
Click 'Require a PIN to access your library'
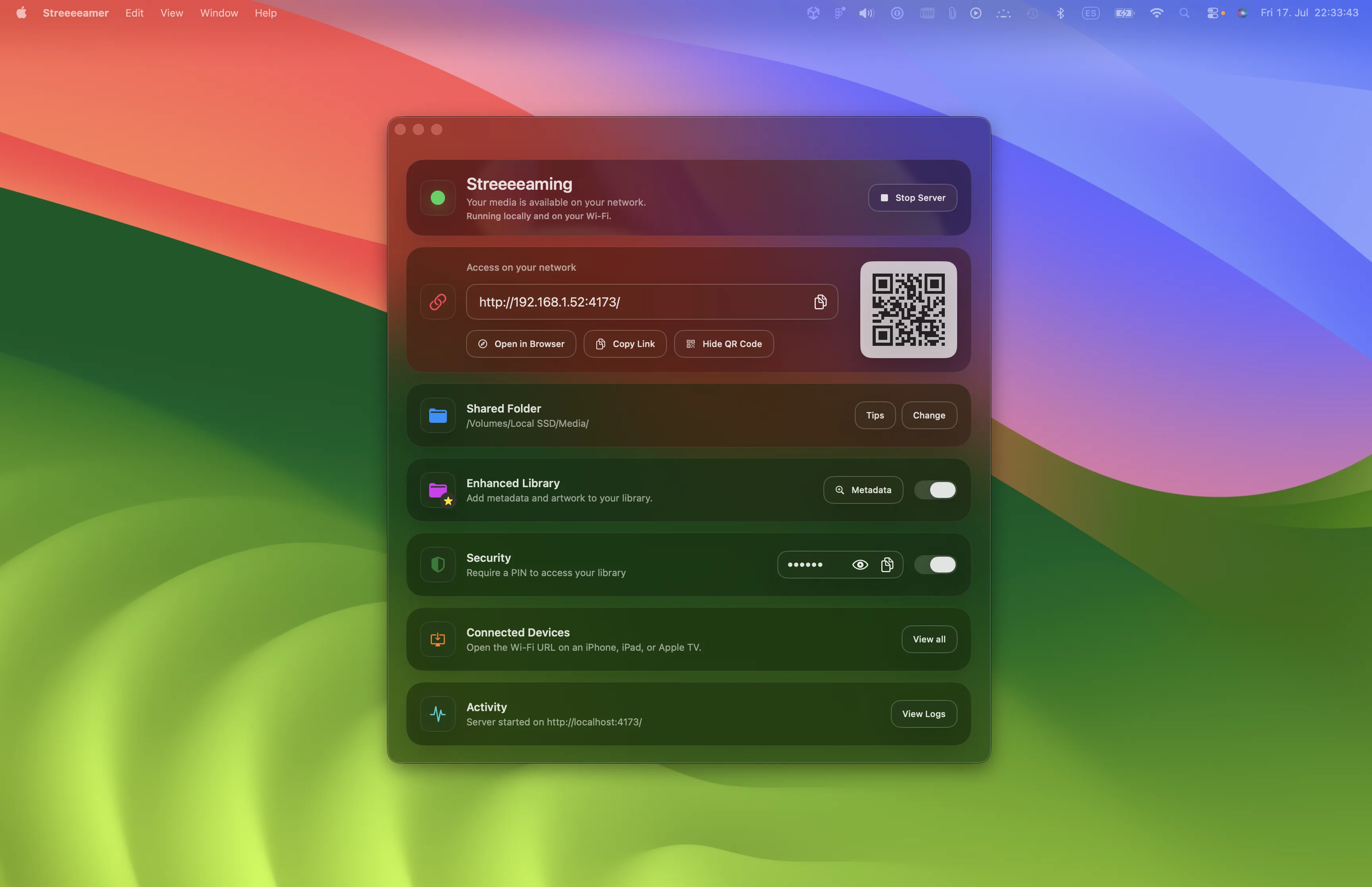point(546,573)
